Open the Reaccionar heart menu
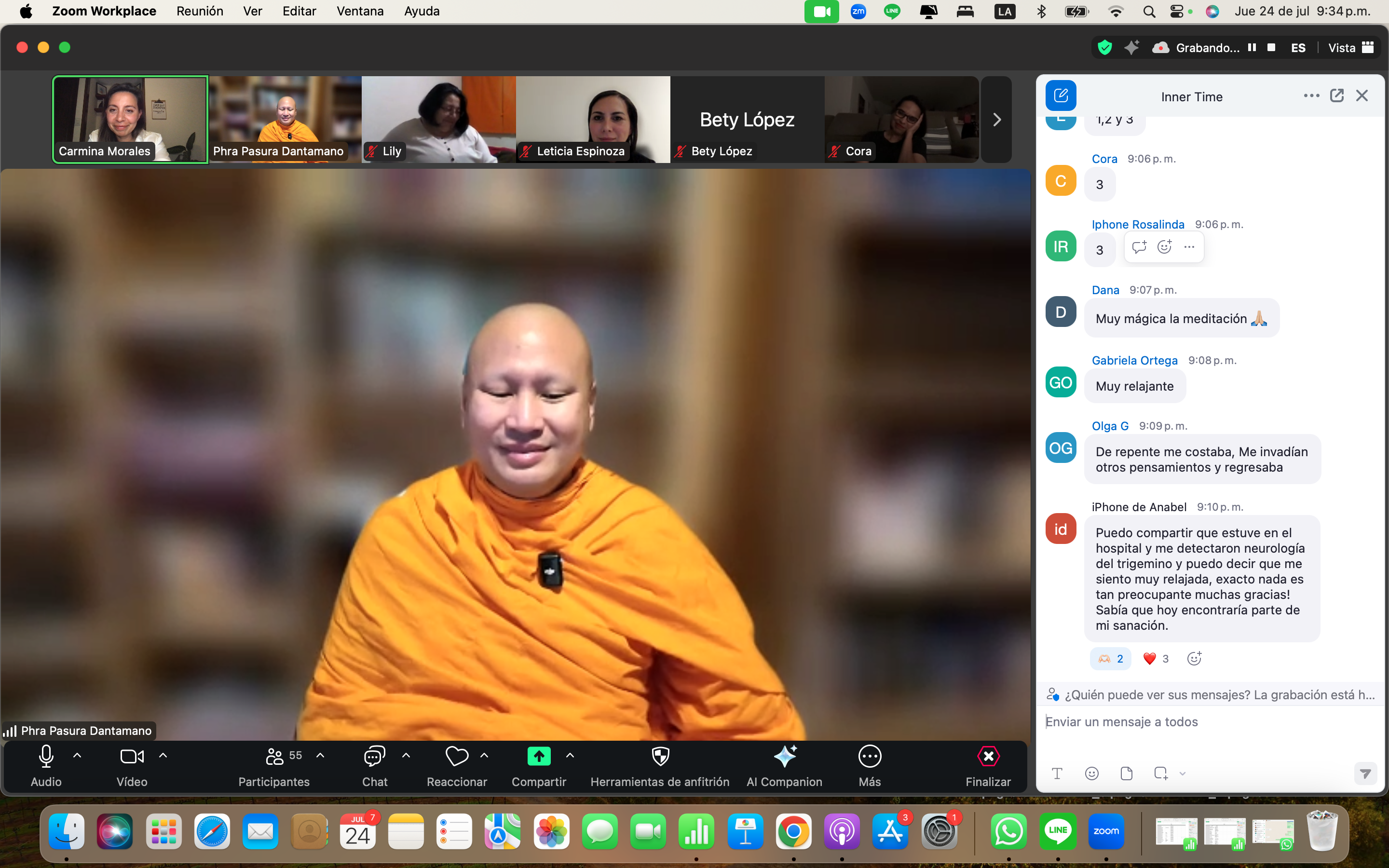This screenshot has width=1389, height=868. tap(457, 766)
